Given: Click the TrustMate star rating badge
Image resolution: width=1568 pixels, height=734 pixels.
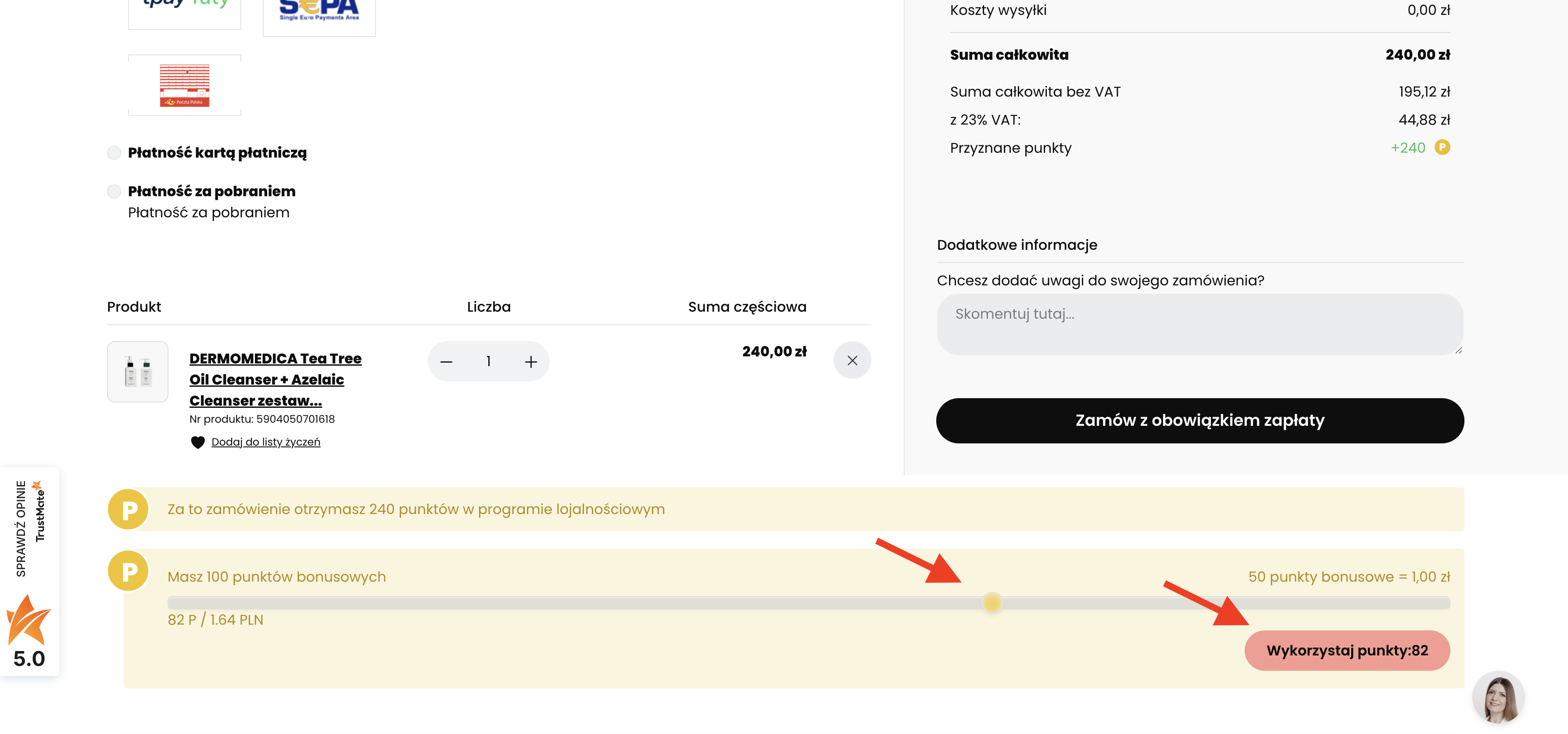Looking at the screenshot, I should coord(29,631).
